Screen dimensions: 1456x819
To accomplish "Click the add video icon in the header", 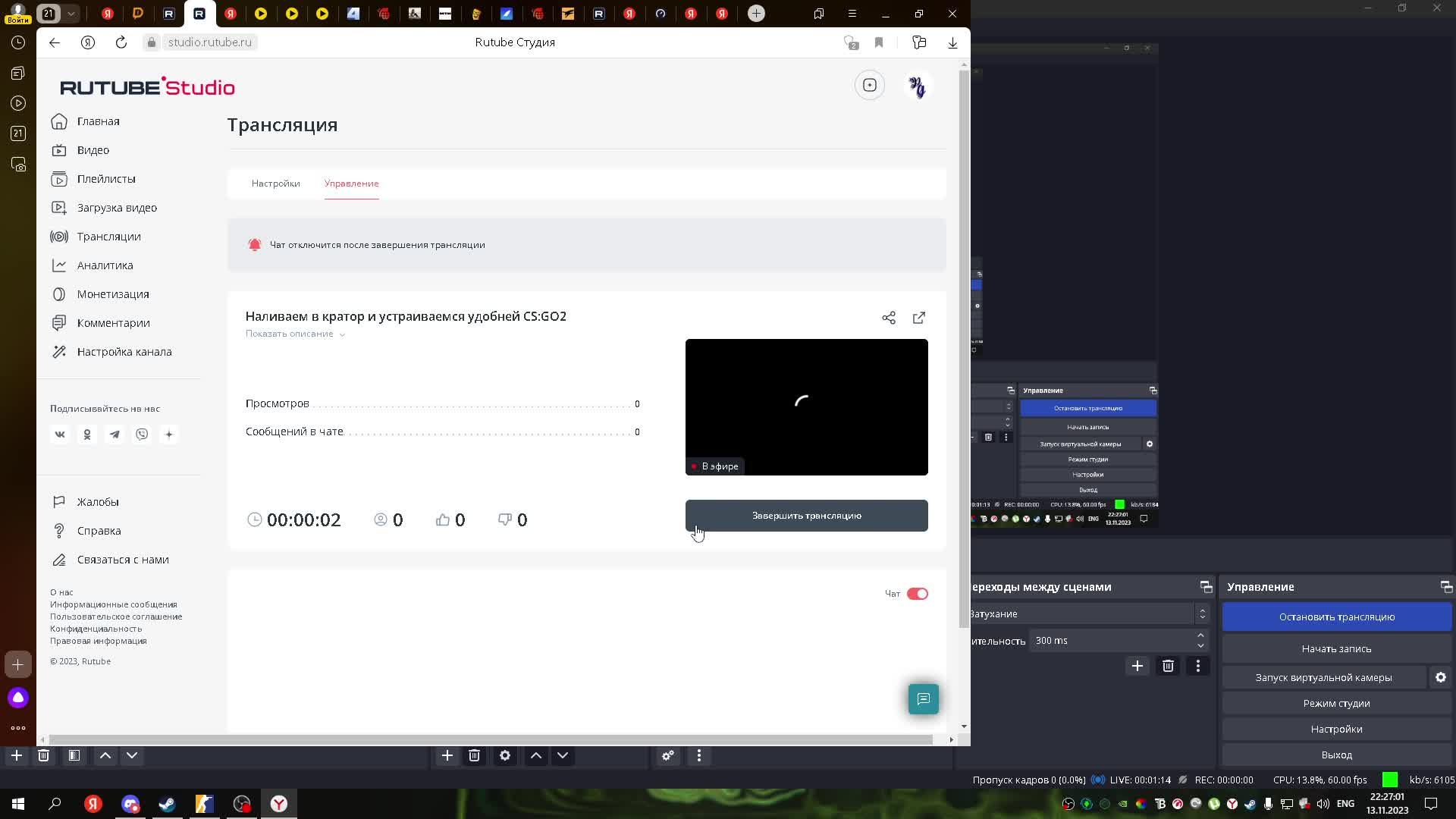I will coord(870,86).
